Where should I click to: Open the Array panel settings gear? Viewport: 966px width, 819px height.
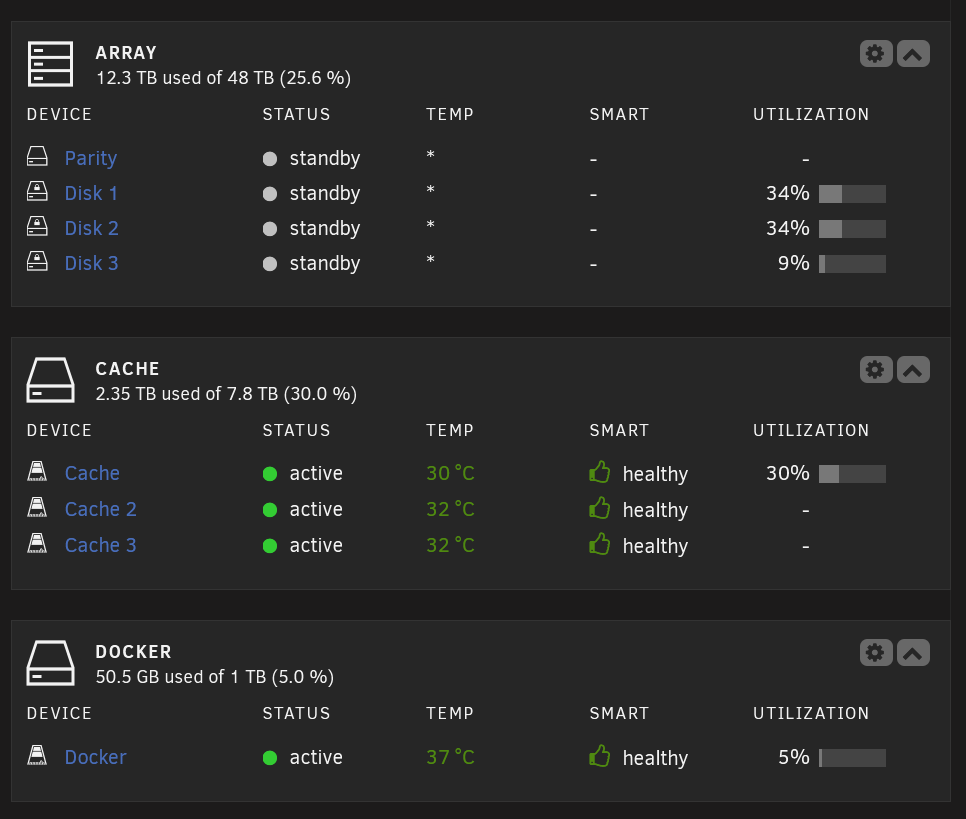(x=875, y=54)
